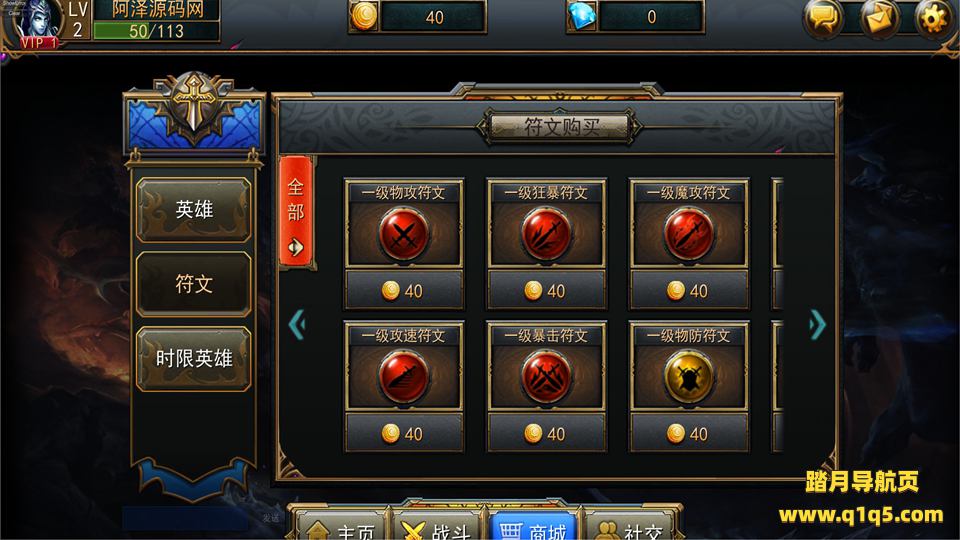Click the experience progress bar 50/113
This screenshot has width=960, height=540.
[x=156, y=31]
